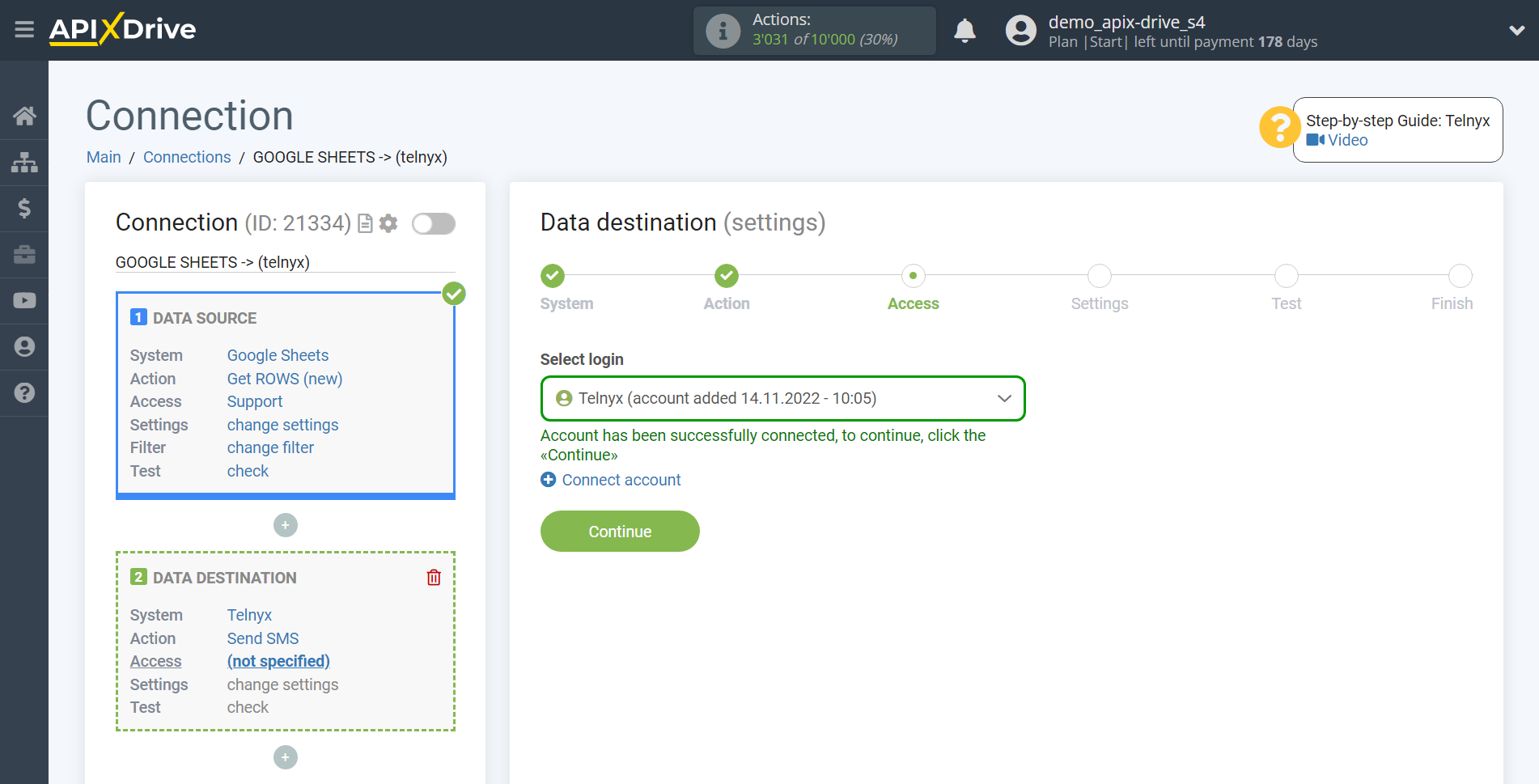Go to the Test wizard step
The height and width of the screenshot is (784, 1539).
point(1287,276)
